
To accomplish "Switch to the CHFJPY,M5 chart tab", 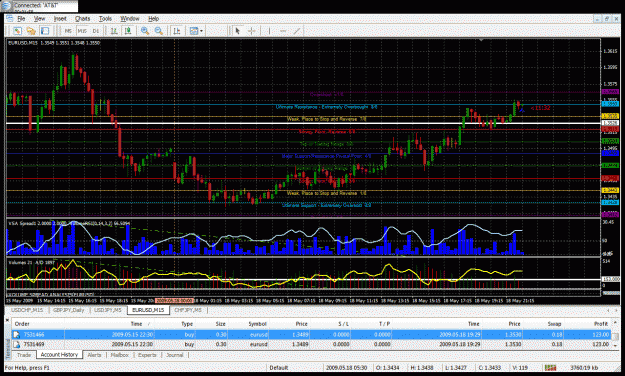I will [x=188, y=310].
